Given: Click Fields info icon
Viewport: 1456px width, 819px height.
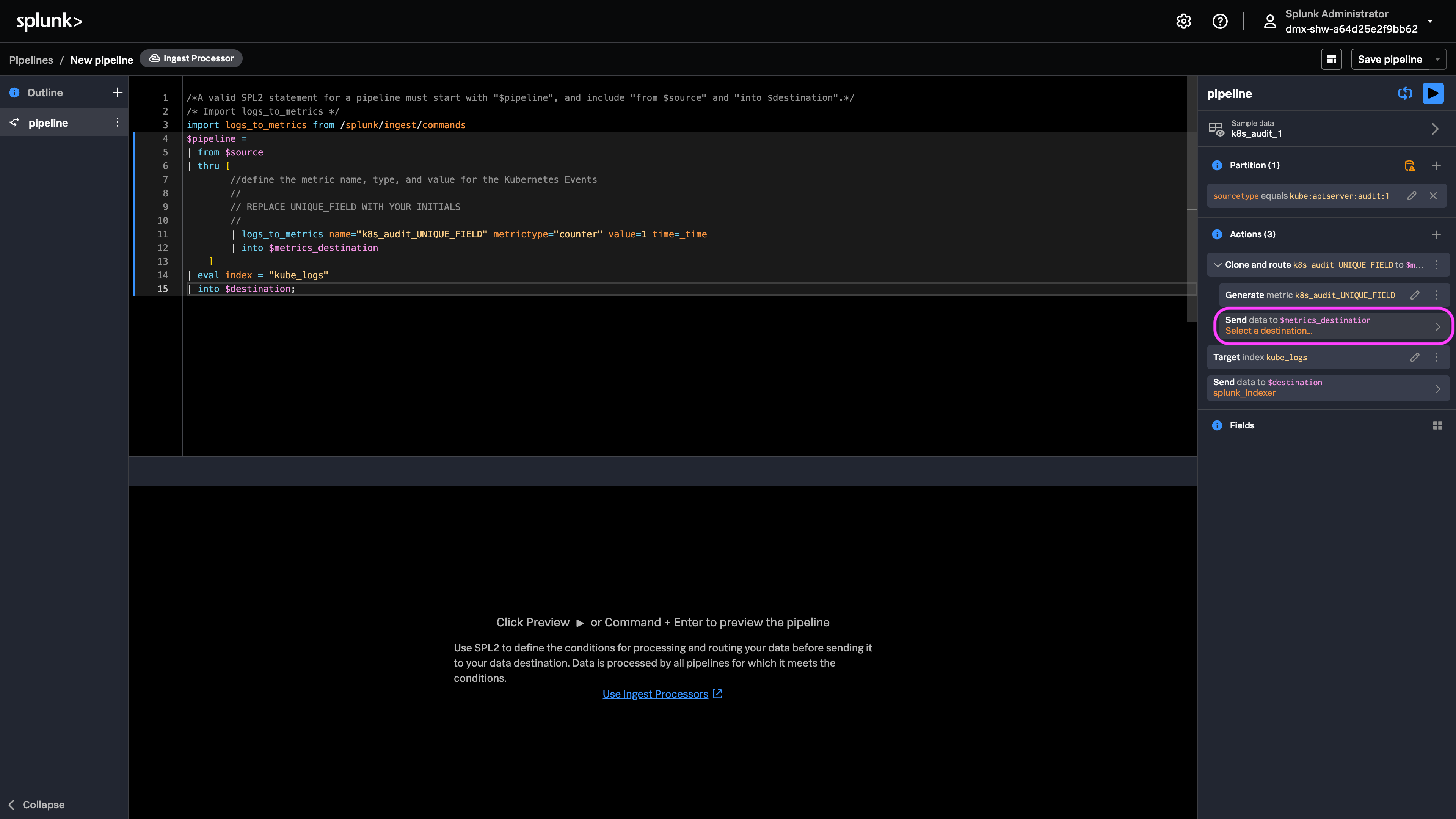Looking at the screenshot, I should coord(1217,425).
